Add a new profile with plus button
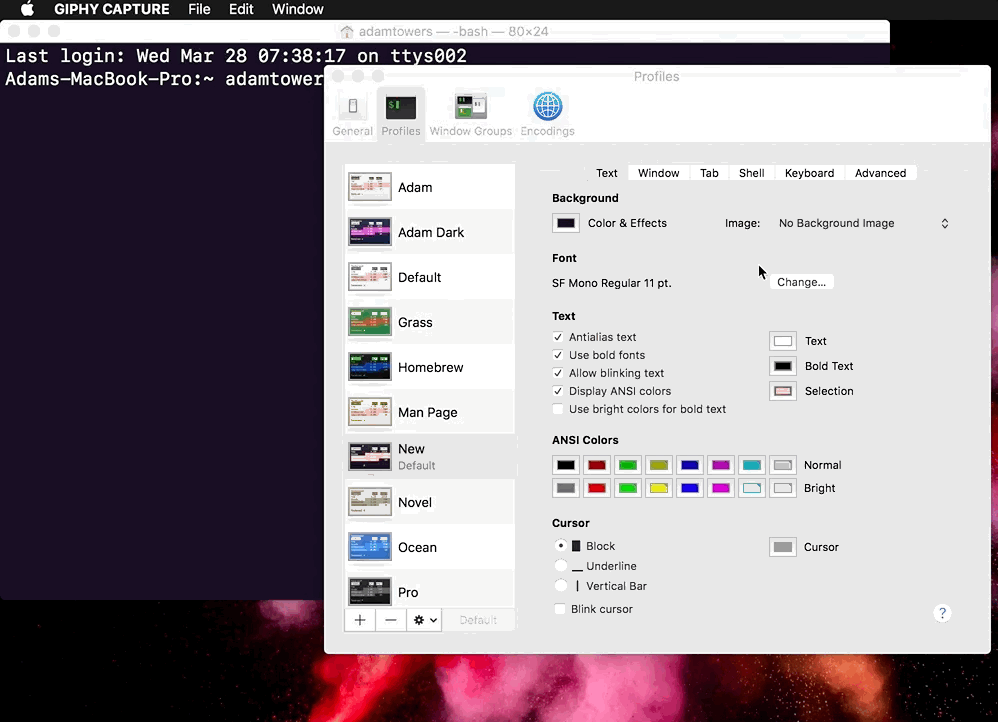Viewport: 998px width, 722px height. pyautogui.click(x=360, y=620)
